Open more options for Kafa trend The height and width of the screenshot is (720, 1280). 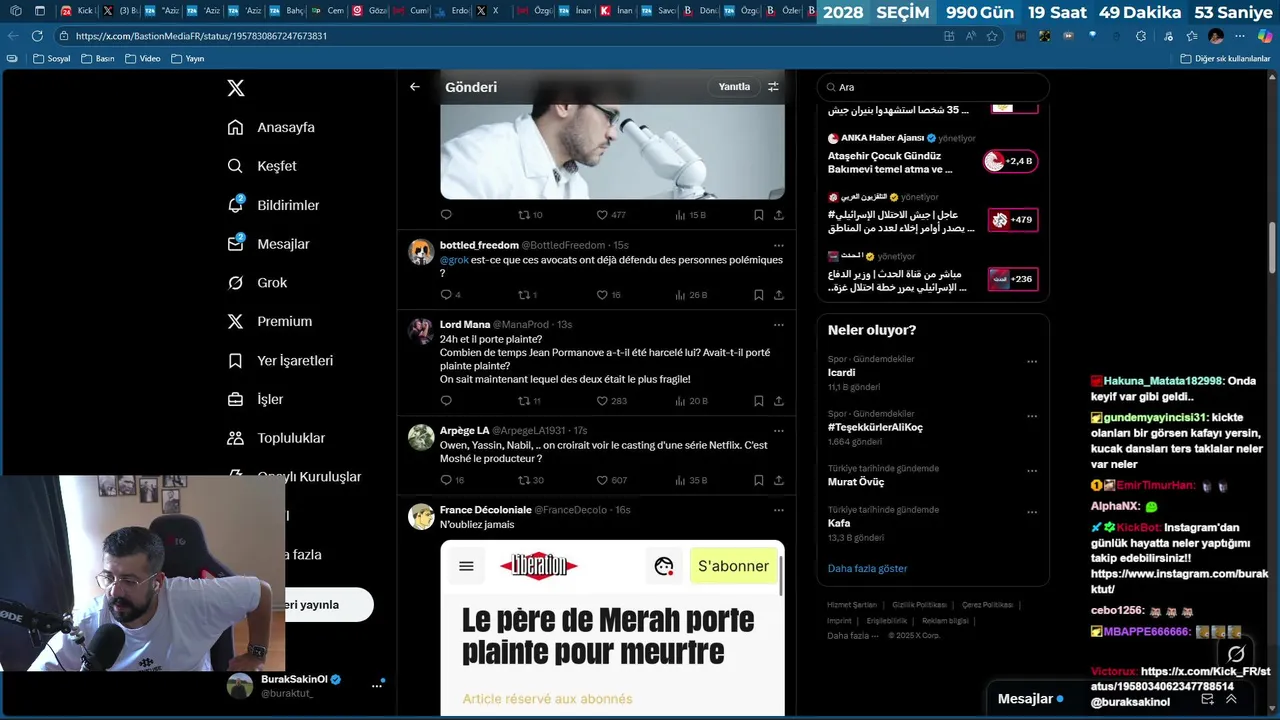(x=1032, y=511)
